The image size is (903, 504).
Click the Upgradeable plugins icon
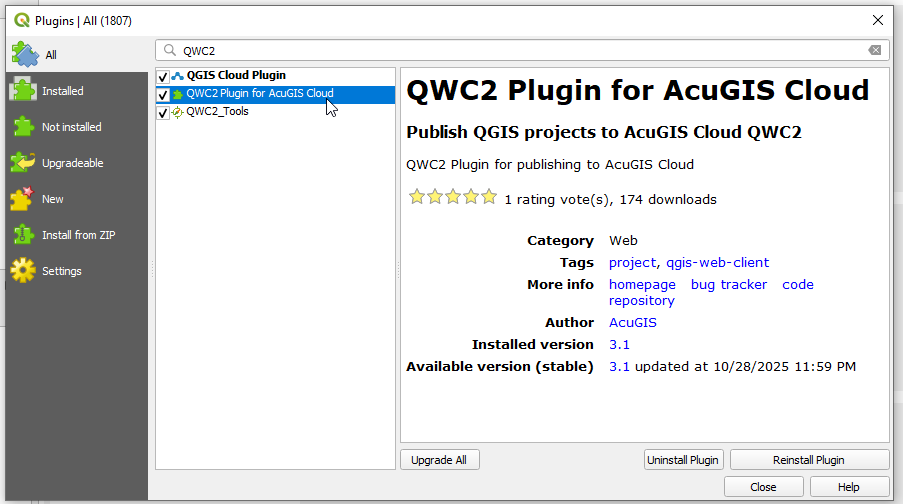pos(23,163)
